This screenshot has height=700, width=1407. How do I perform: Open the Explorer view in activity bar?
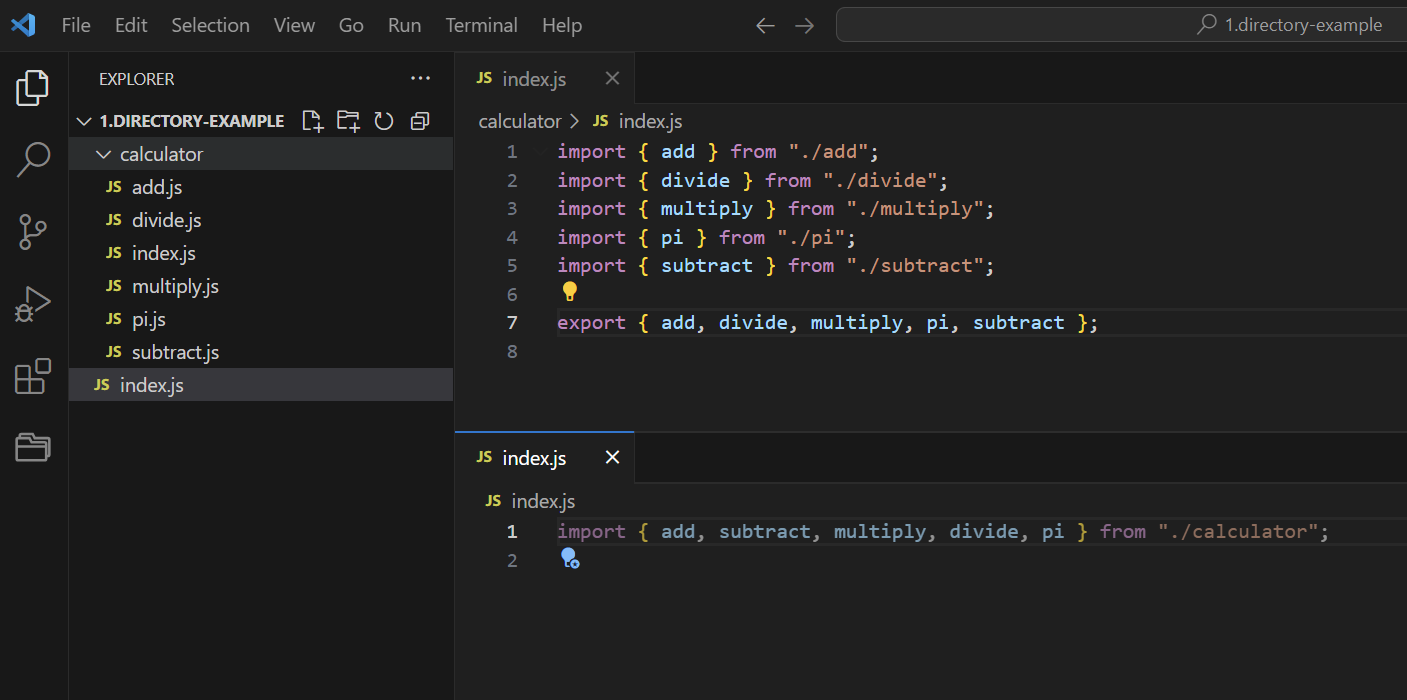[33, 88]
